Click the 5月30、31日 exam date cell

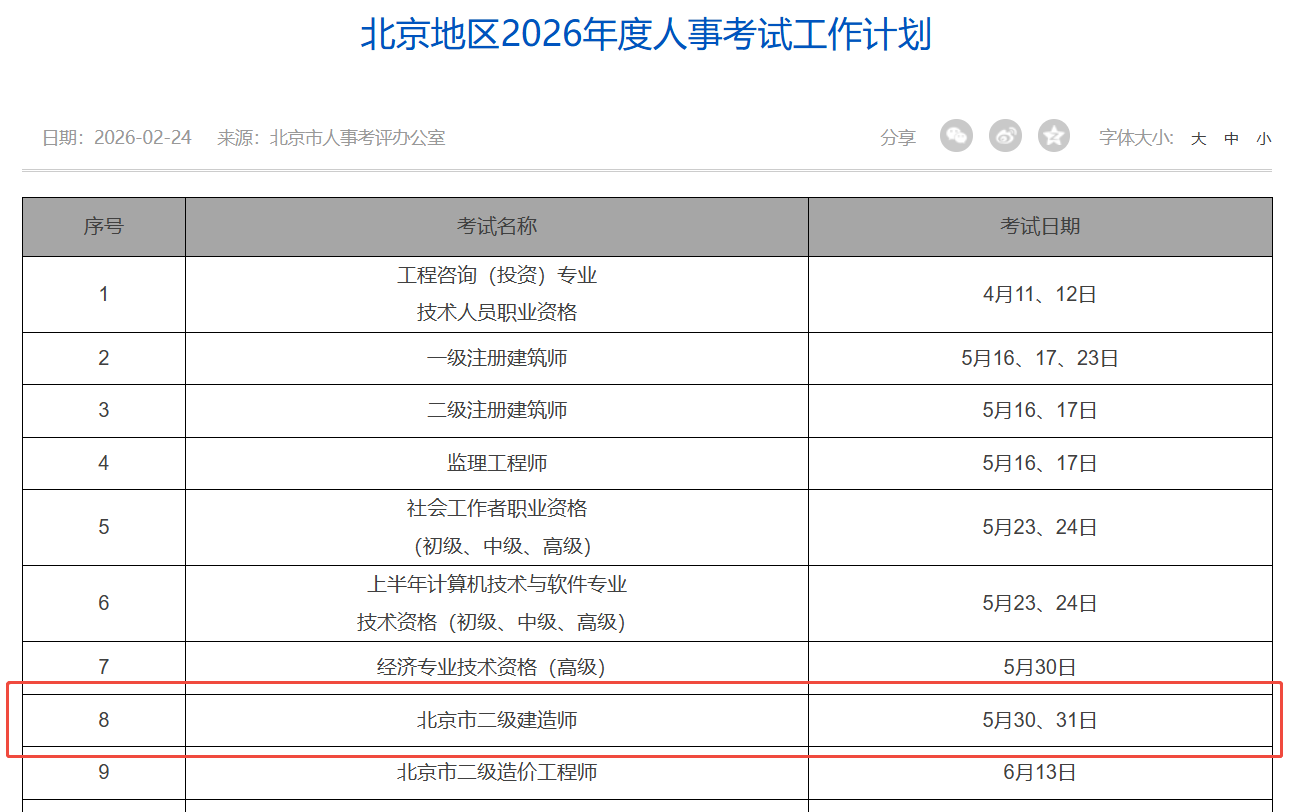click(1040, 720)
